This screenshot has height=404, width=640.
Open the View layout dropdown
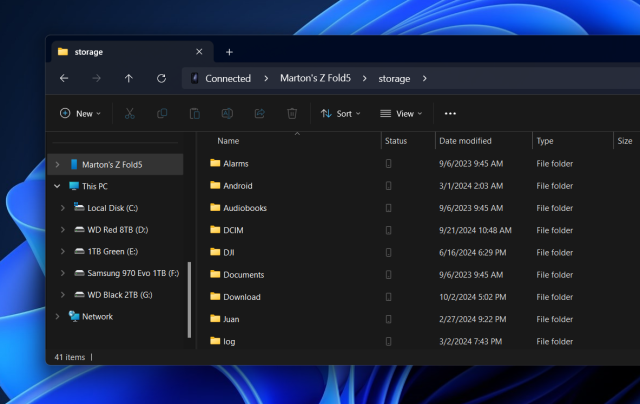[x=401, y=114]
